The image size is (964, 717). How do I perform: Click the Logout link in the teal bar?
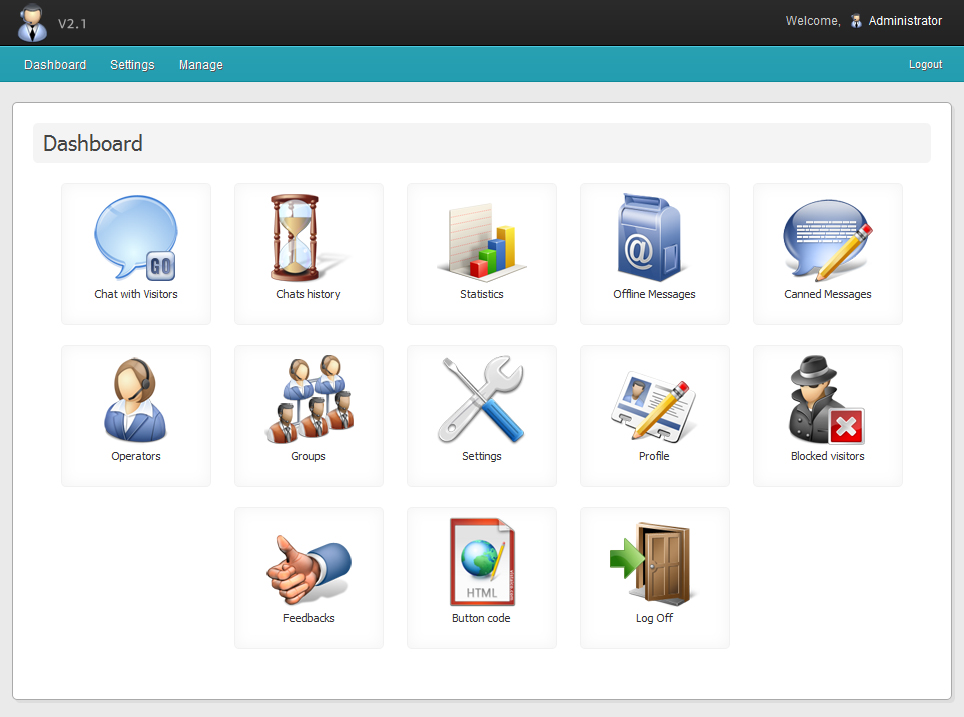[x=925, y=65]
